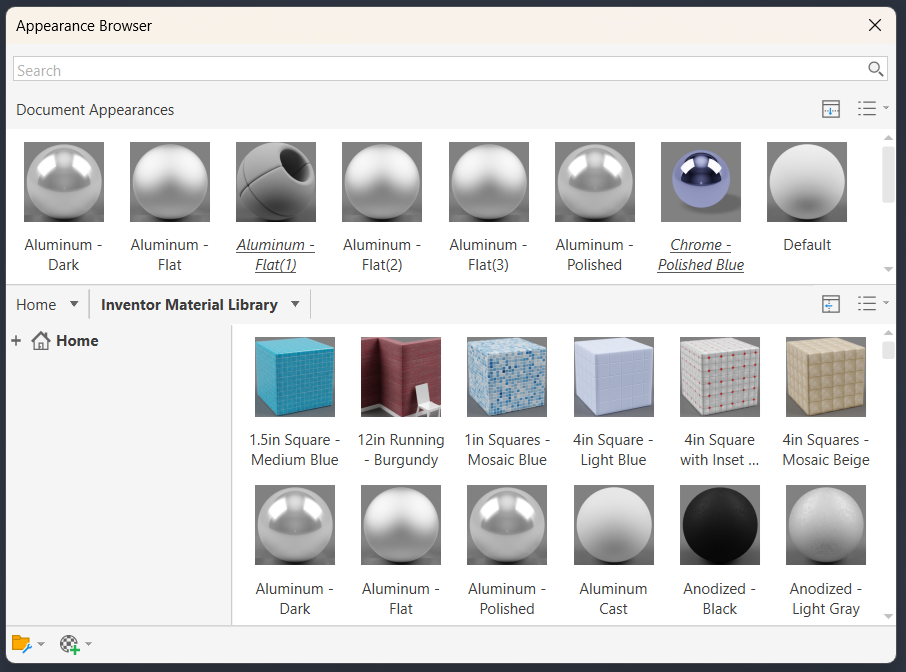Pick the Aluminum - Flat(3) document thumbnail
The width and height of the screenshot is (906, 672).
[x=489, y=182]
